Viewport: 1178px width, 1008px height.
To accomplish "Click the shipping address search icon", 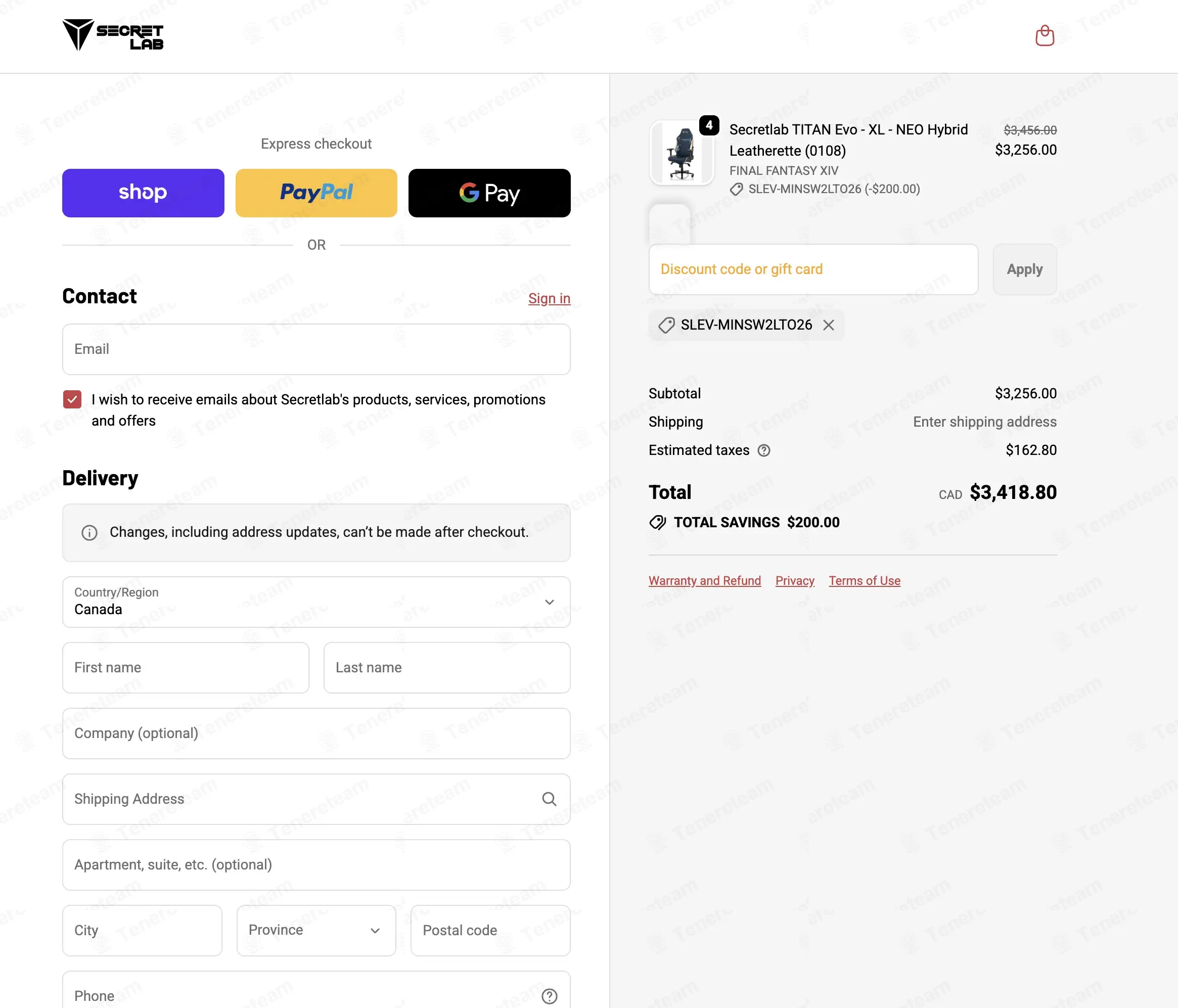I will [x=549, y=799].
